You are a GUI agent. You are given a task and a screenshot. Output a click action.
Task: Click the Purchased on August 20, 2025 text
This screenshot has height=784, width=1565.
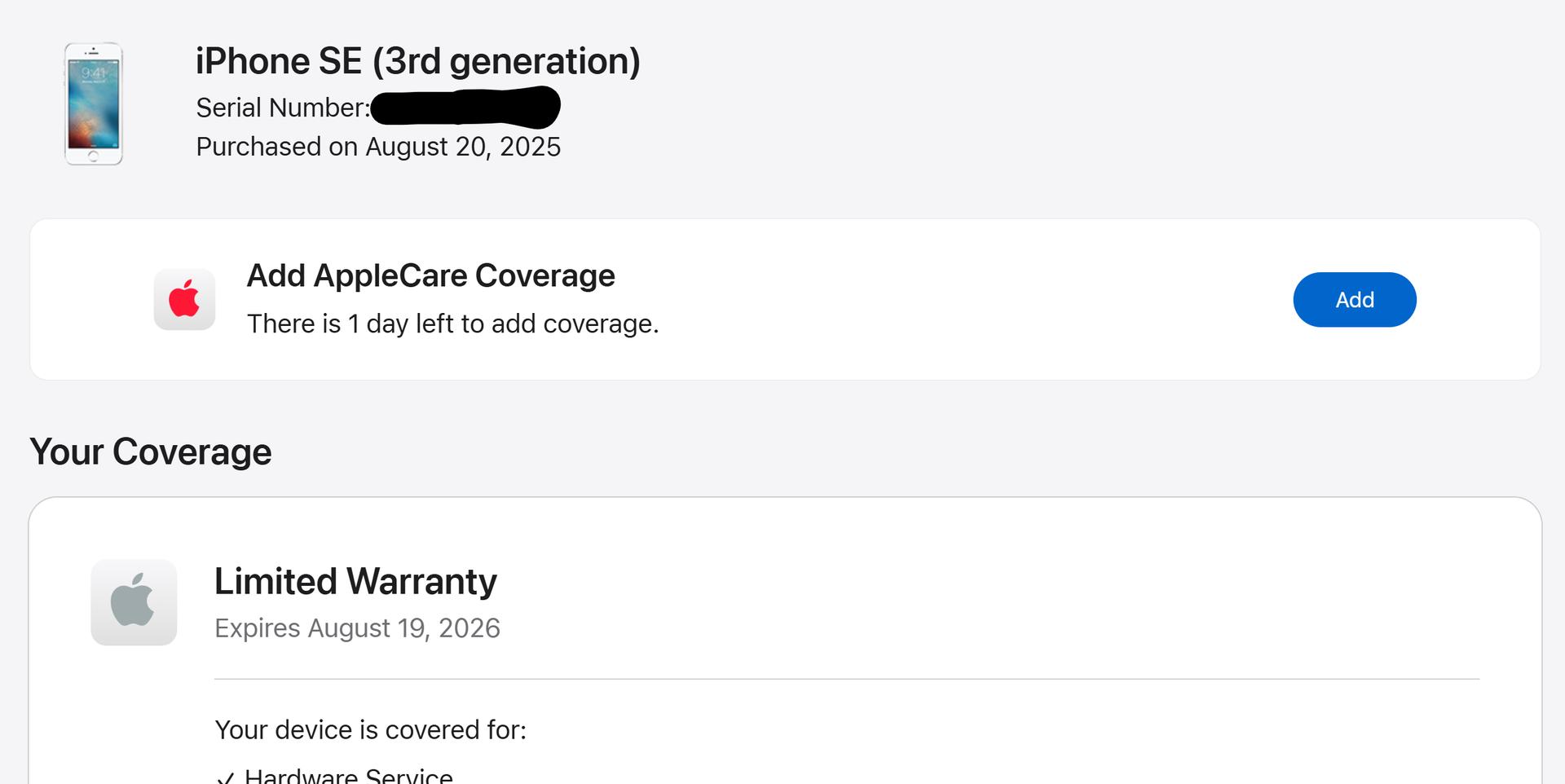[378, 147]
